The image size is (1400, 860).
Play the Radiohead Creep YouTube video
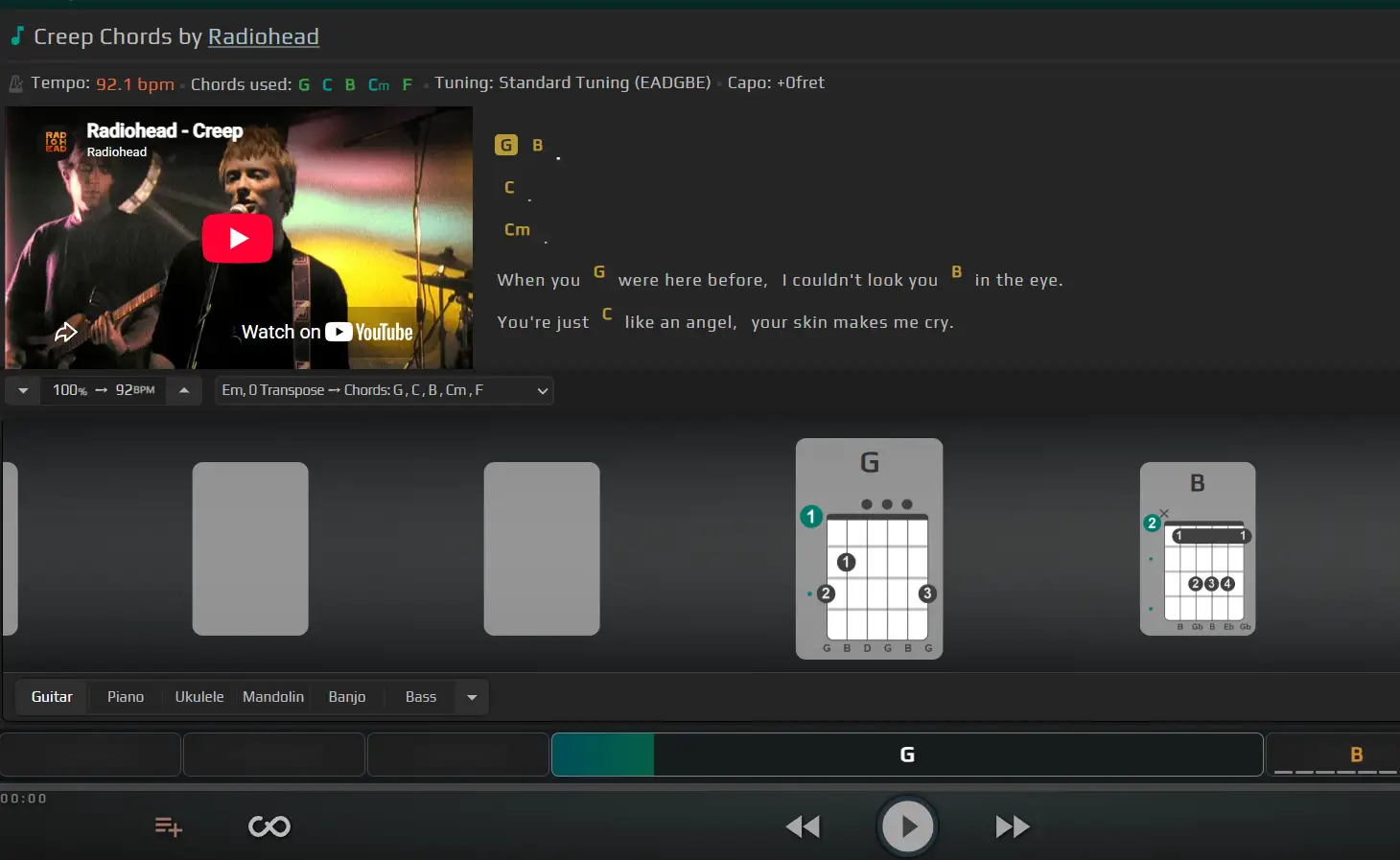point(238,238)
